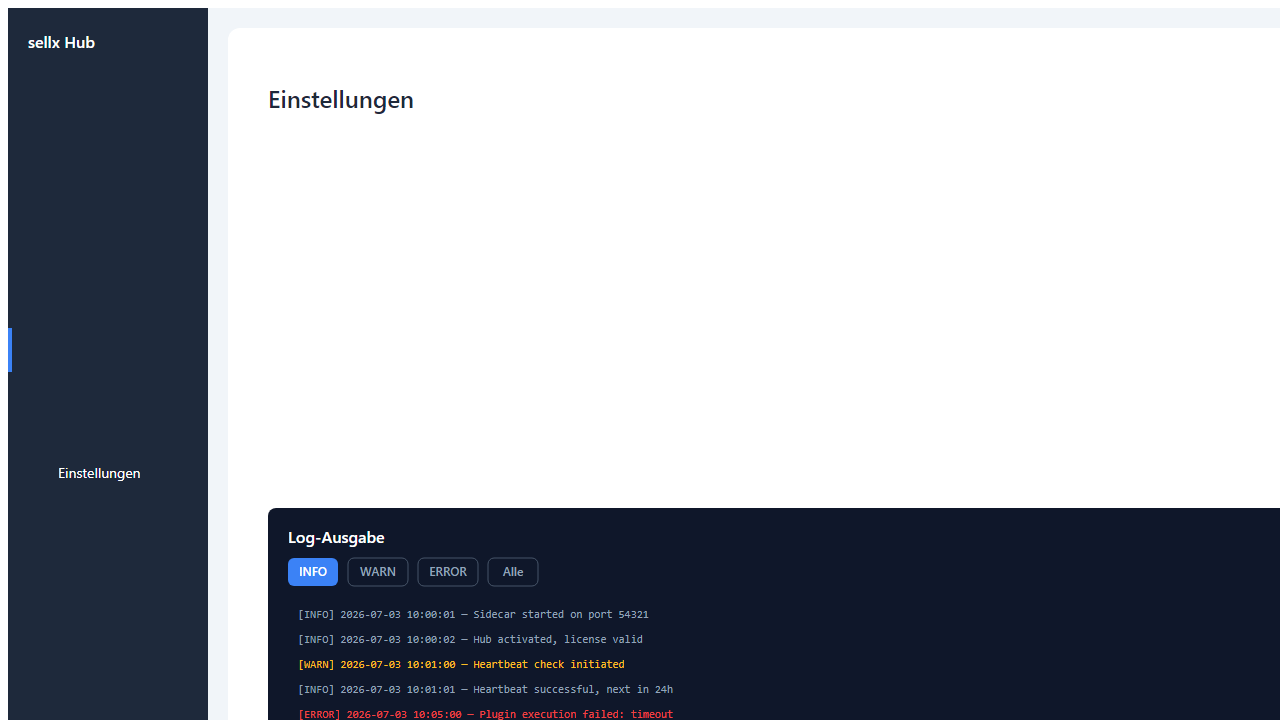The height and width of the screenshot is (720, 1280).
Task: Select the Hub activated, license valid log line
Action: (470, 640)
